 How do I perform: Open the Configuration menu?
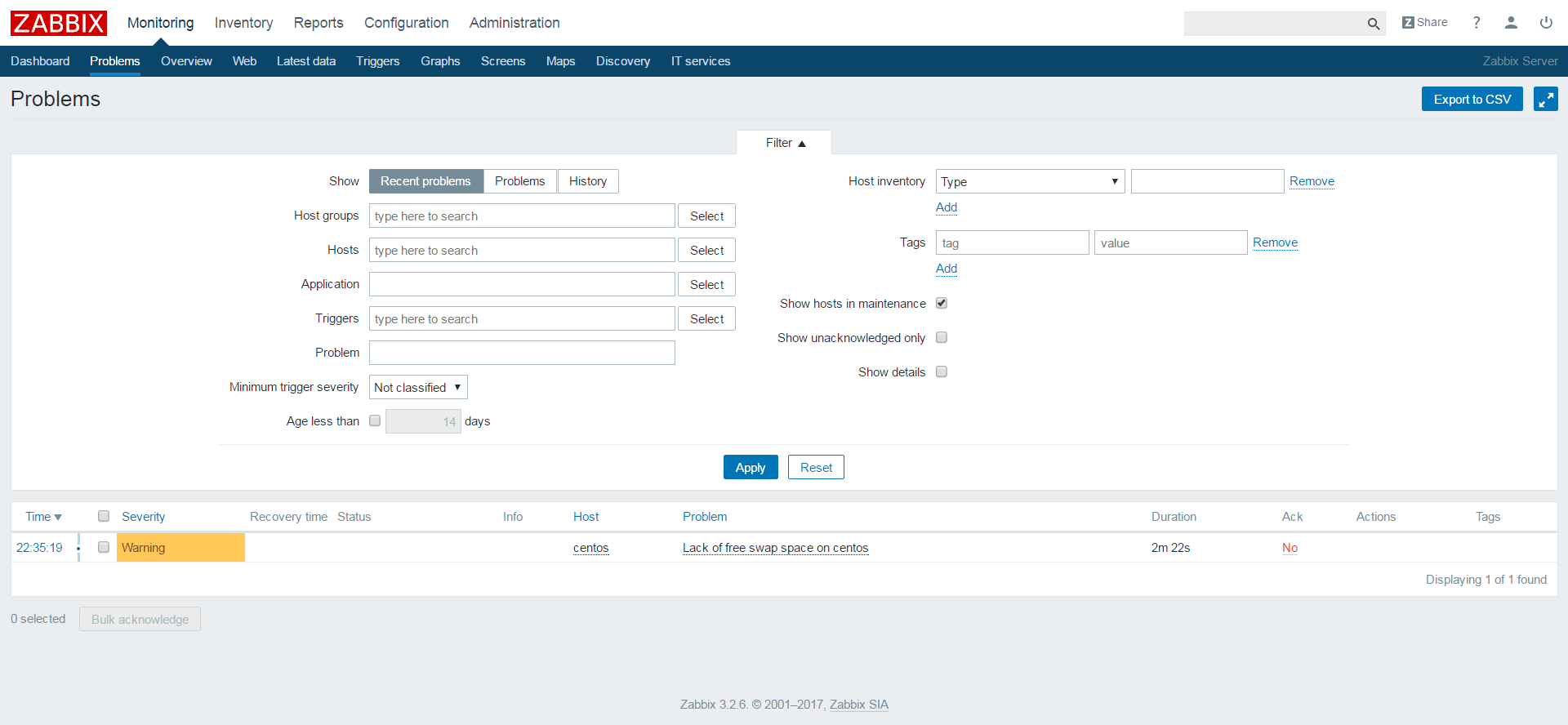tap(406, 23)
